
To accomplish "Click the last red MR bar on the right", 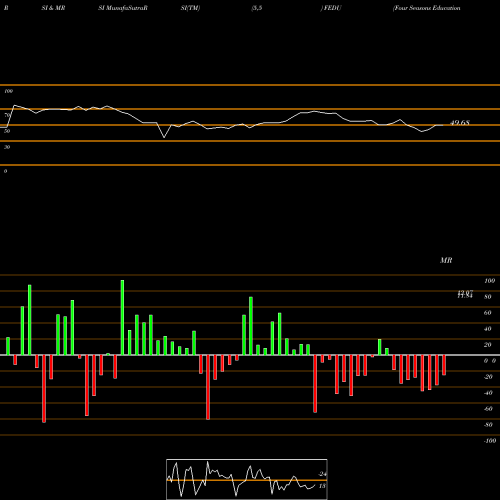I will [444, 365].
